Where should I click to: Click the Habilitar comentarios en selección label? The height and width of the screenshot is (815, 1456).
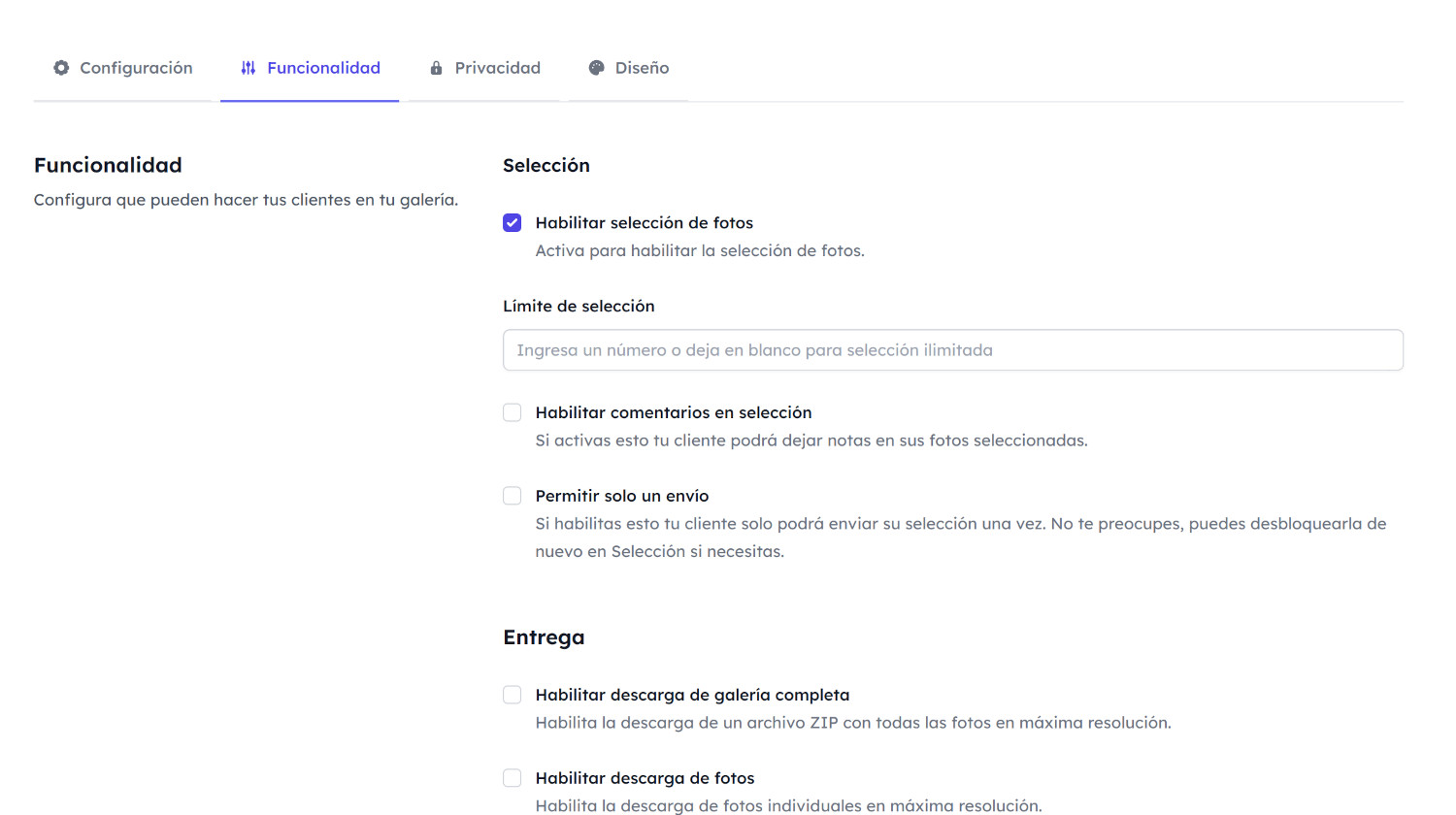[x=674, y=412]
